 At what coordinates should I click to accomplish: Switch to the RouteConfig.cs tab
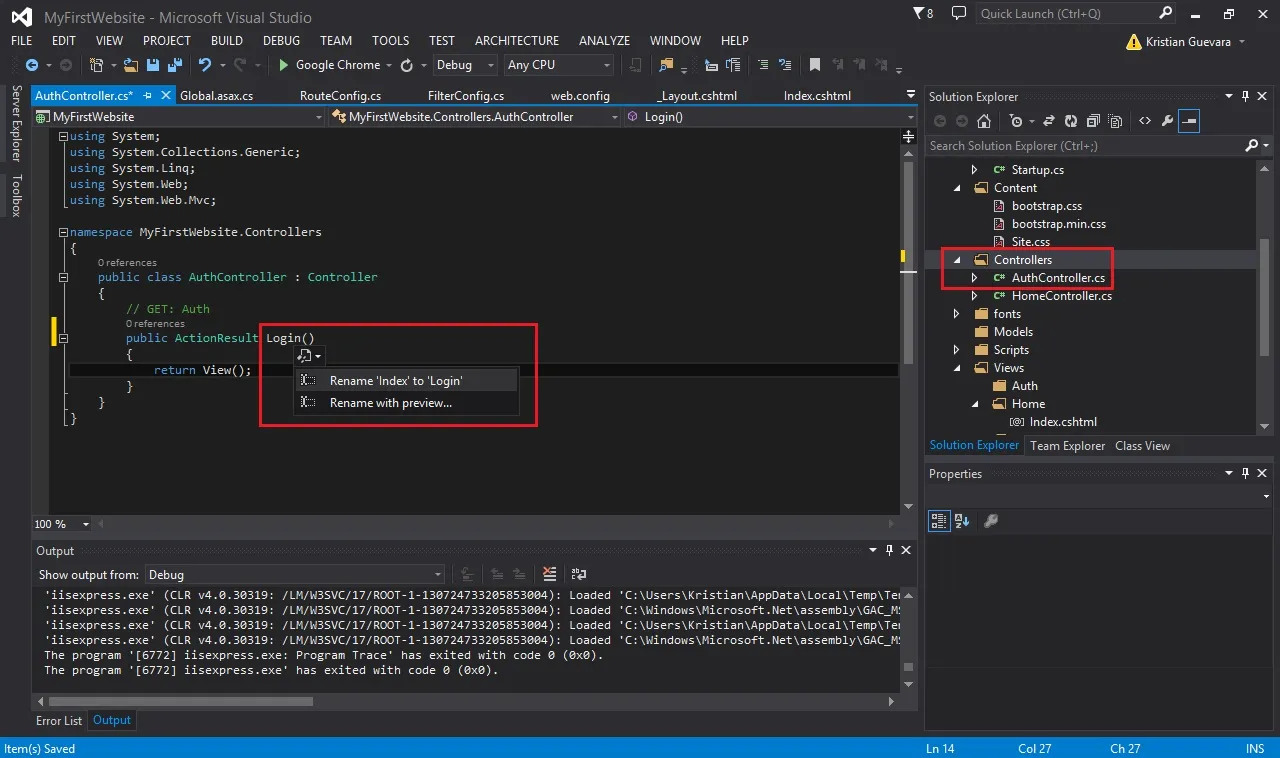(x=340, y=96)
